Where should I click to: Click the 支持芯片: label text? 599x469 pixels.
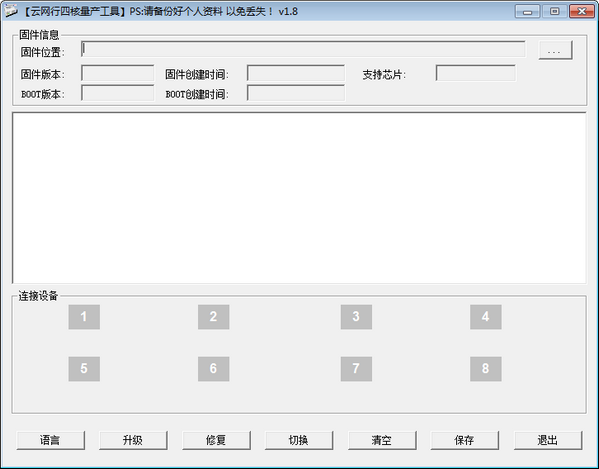point(384,75)
